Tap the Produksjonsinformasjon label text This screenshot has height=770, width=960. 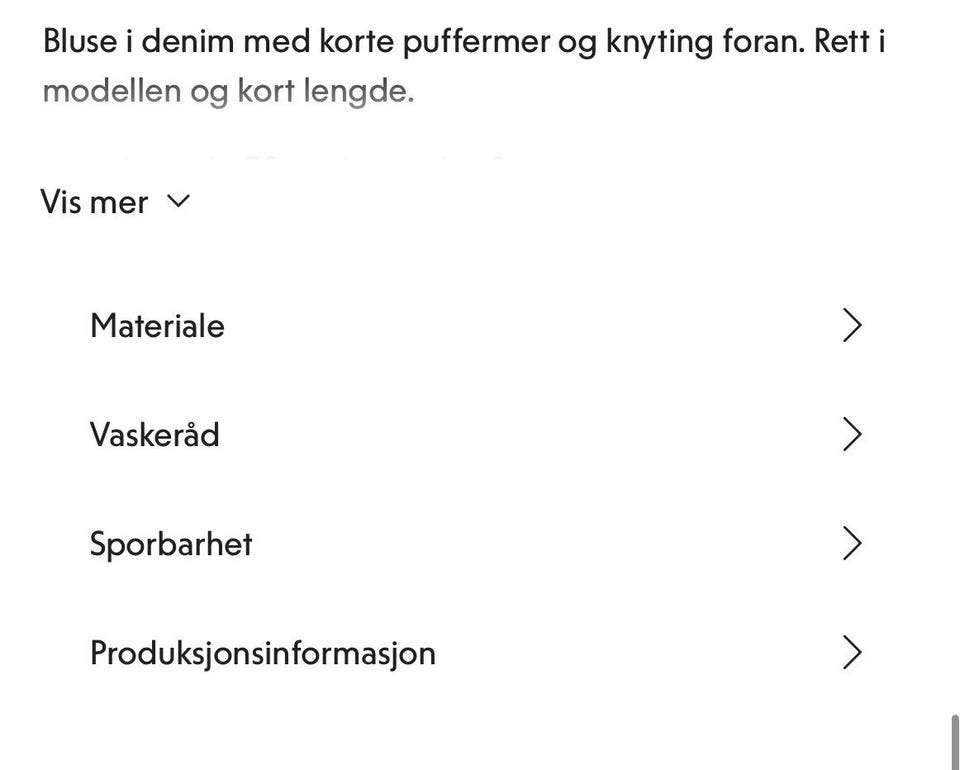pos(262,653)
